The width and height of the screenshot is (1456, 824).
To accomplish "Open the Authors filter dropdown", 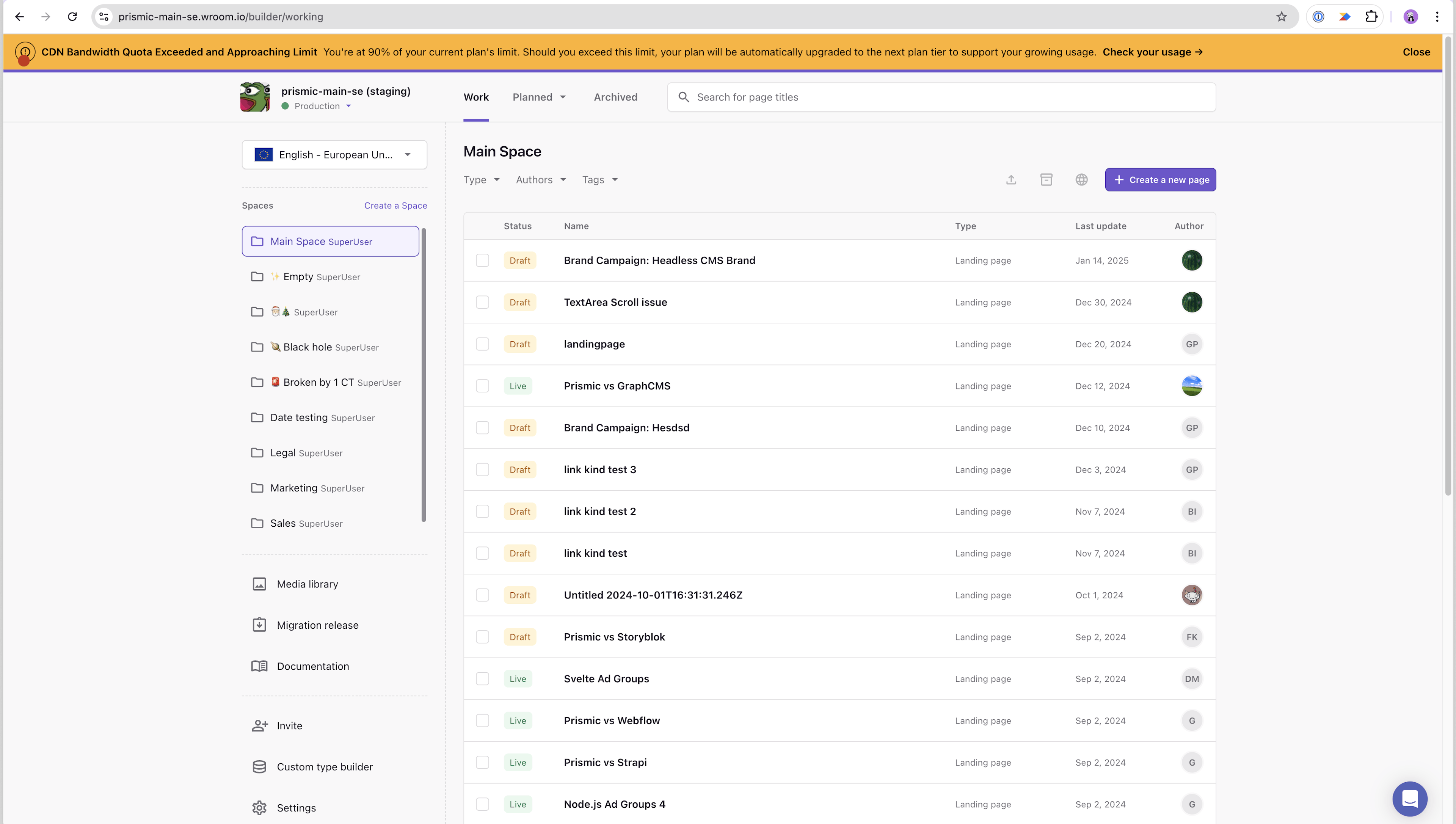I will point(540,179).
